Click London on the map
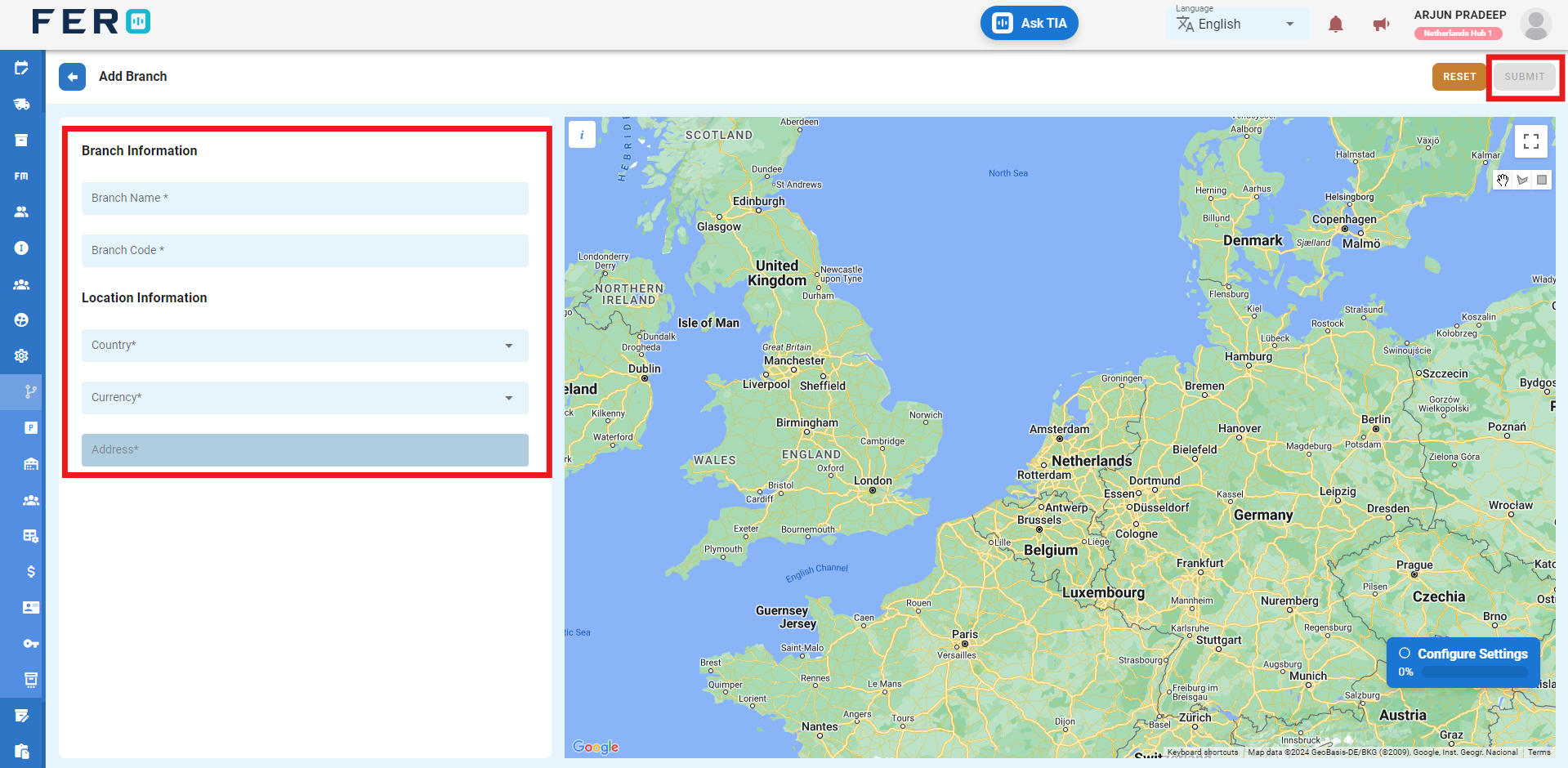1568x768 pixels. (x=873, y=481)
